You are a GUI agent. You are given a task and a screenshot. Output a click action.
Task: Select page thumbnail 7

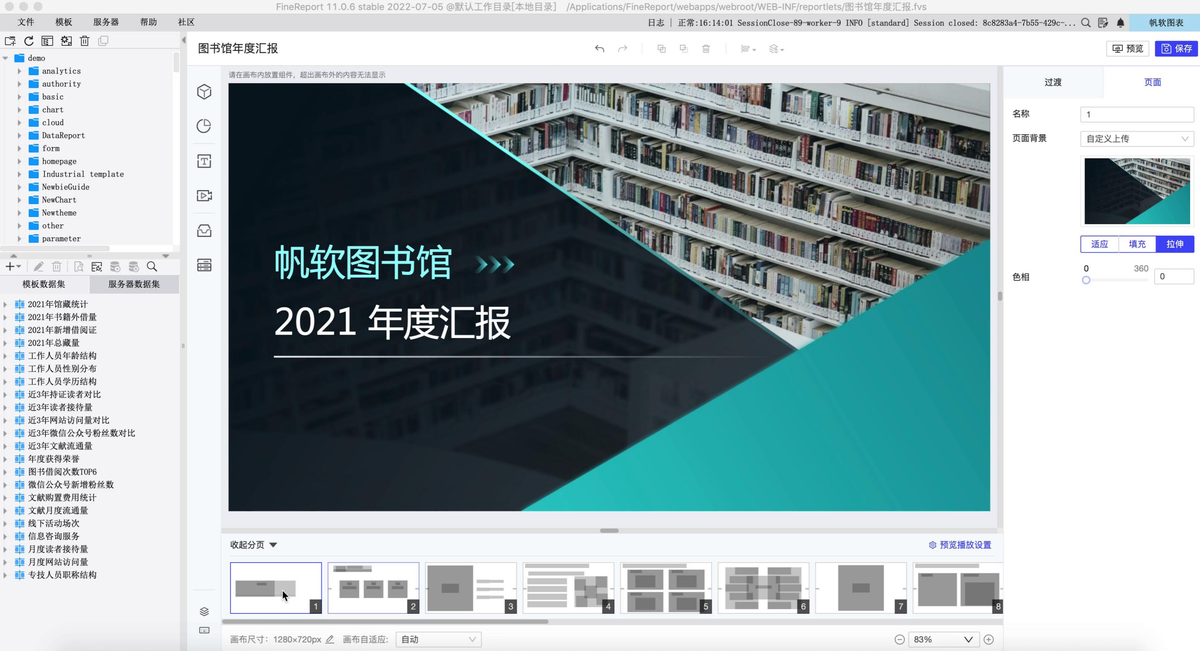click(x=861, y=588)
